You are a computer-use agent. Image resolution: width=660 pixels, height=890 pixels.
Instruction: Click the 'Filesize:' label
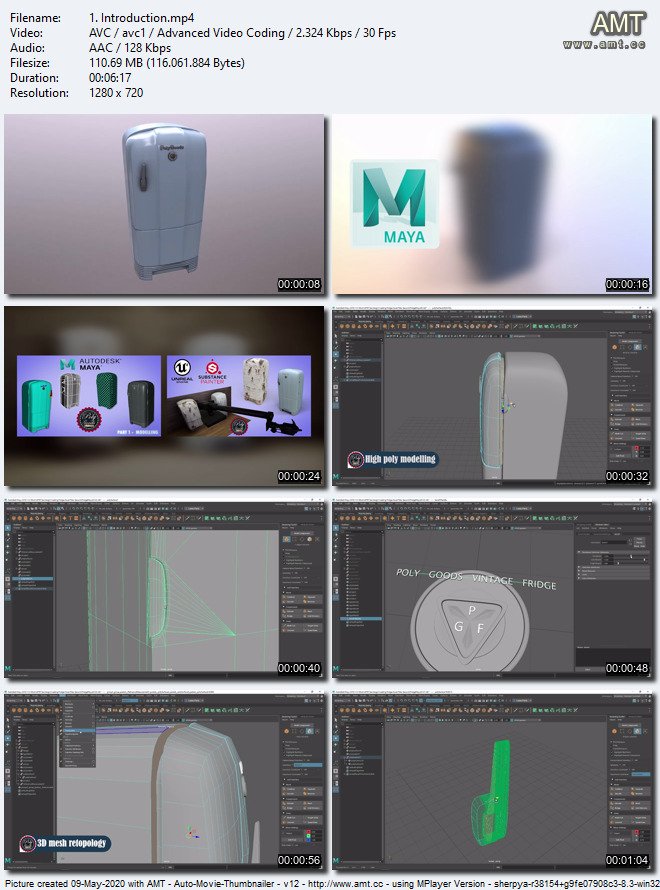[x=30, y=63]
